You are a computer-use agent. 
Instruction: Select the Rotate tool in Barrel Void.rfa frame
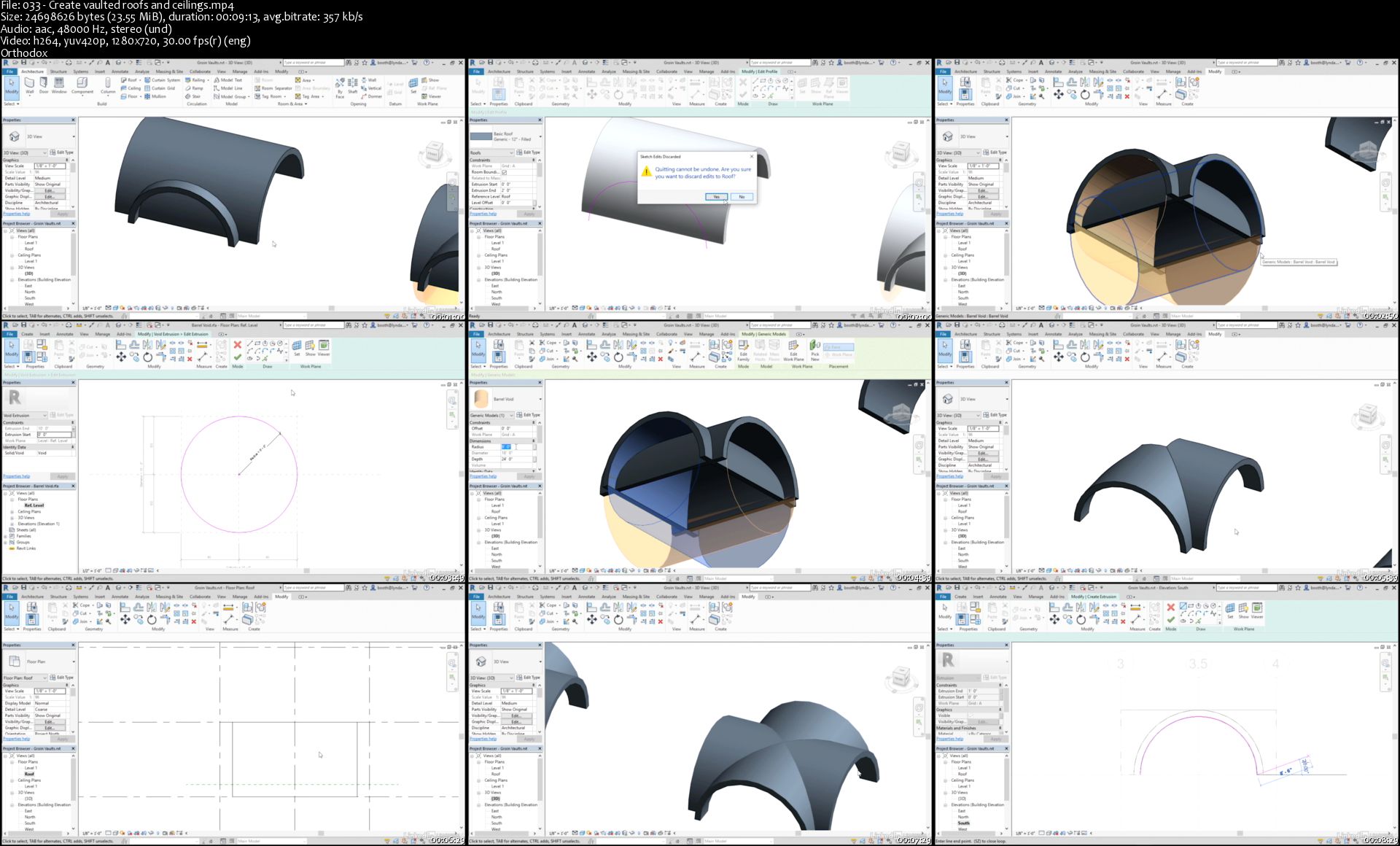pyautogui.click(x=147, y=357)
